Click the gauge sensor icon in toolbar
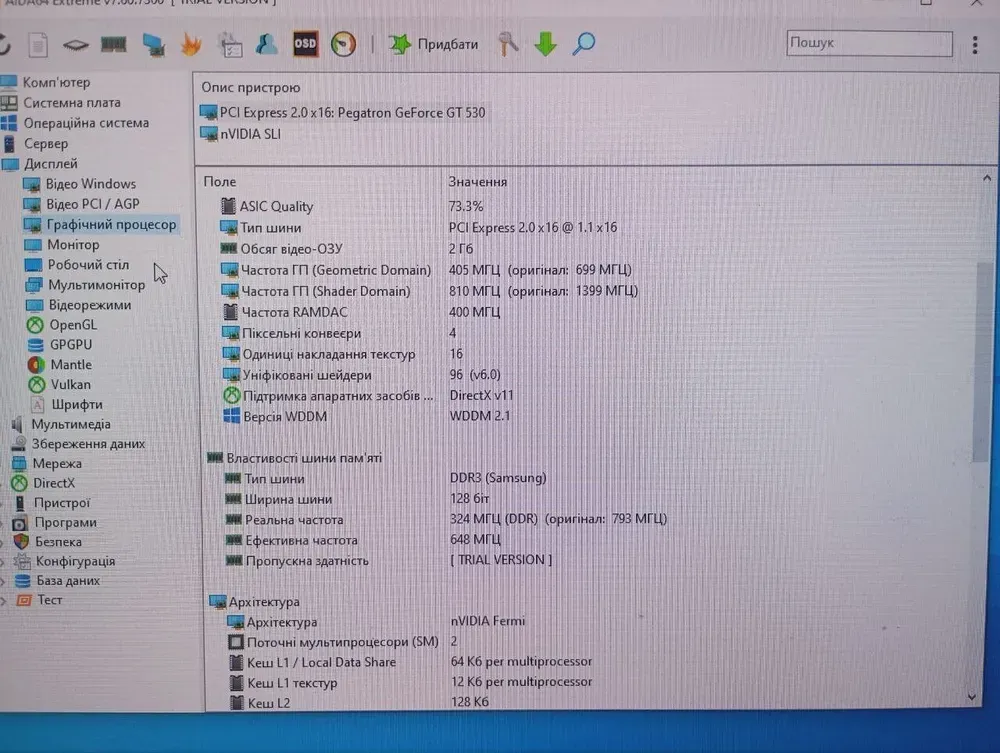The width and height of the screenshot is (1000, 753). tap(343, 44)
